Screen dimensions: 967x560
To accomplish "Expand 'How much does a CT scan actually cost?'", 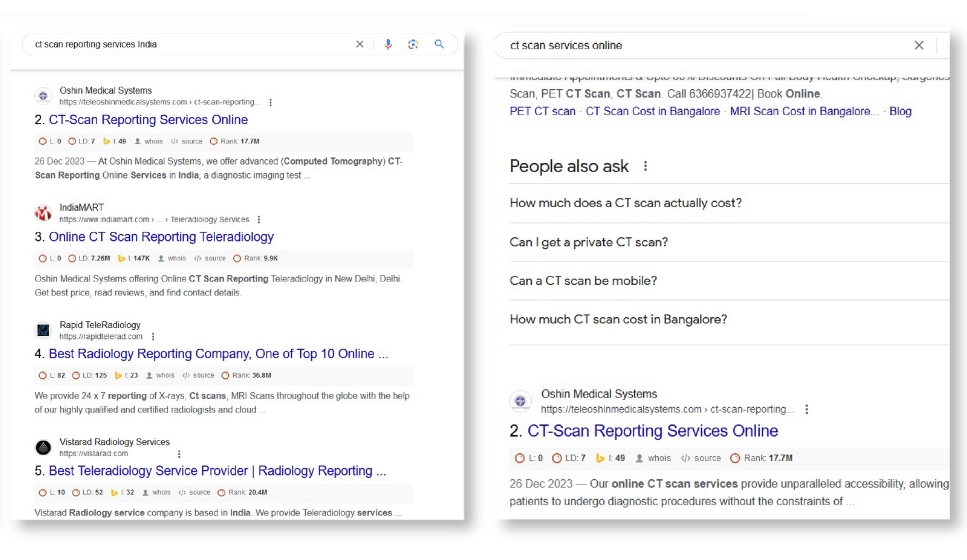I will 626,203.
